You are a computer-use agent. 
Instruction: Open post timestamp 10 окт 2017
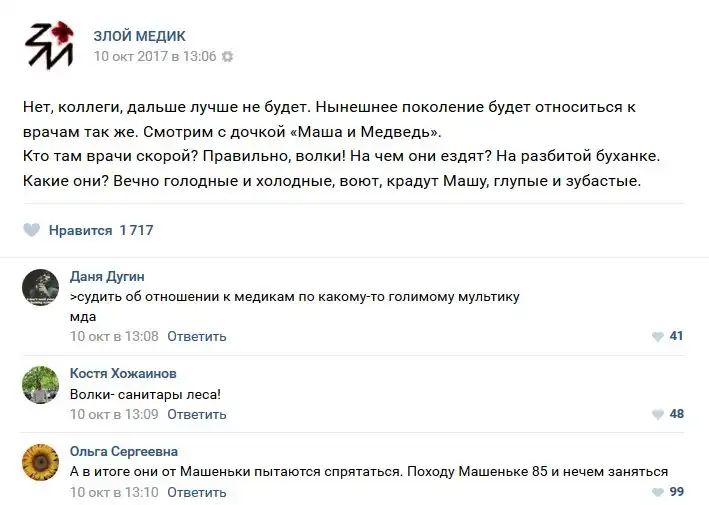(154, 57)
